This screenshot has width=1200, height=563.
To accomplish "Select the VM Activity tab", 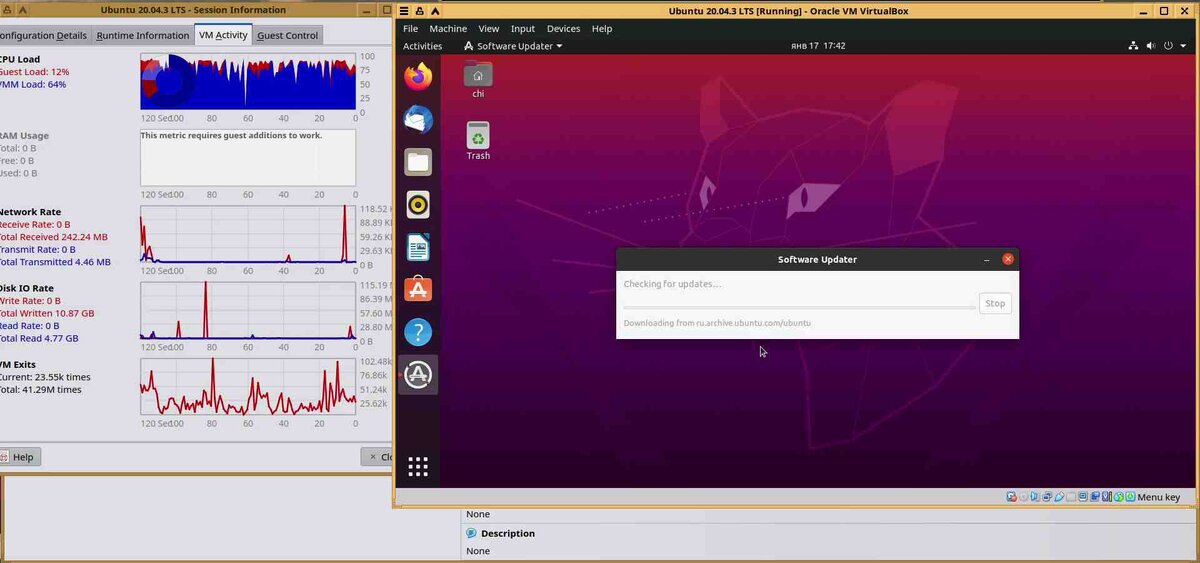I will pos(223,35).
